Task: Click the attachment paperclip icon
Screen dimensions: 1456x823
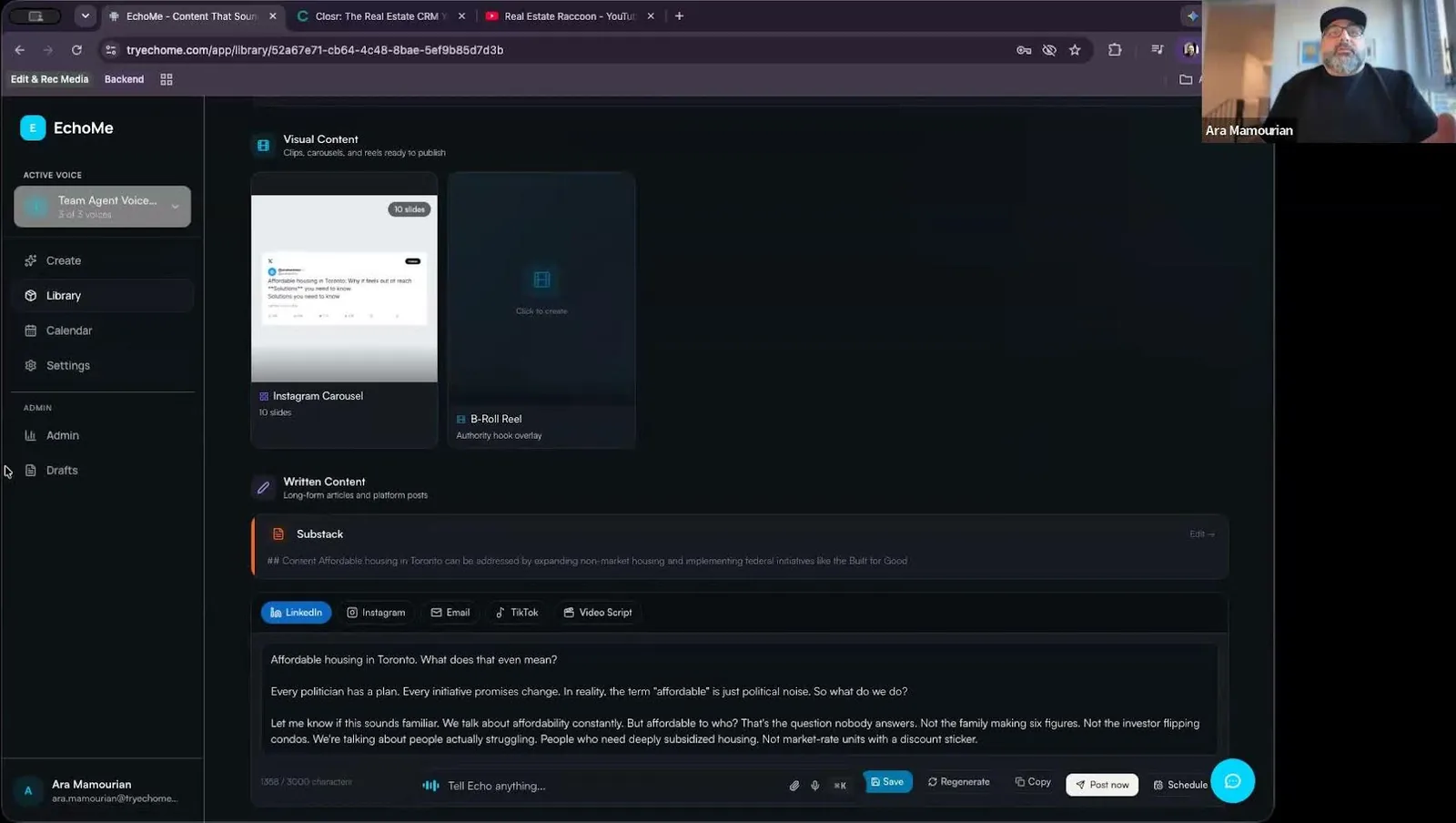Action: (x=794, y=786)
